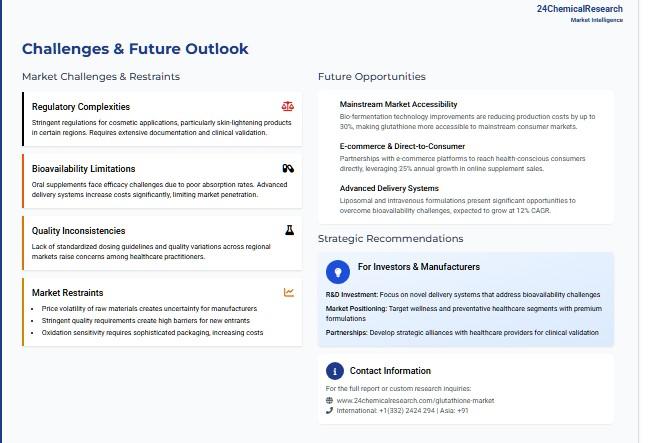Click the Advanced Delivery Systems heading
The image size is (661, 443).
coord(389,188)
